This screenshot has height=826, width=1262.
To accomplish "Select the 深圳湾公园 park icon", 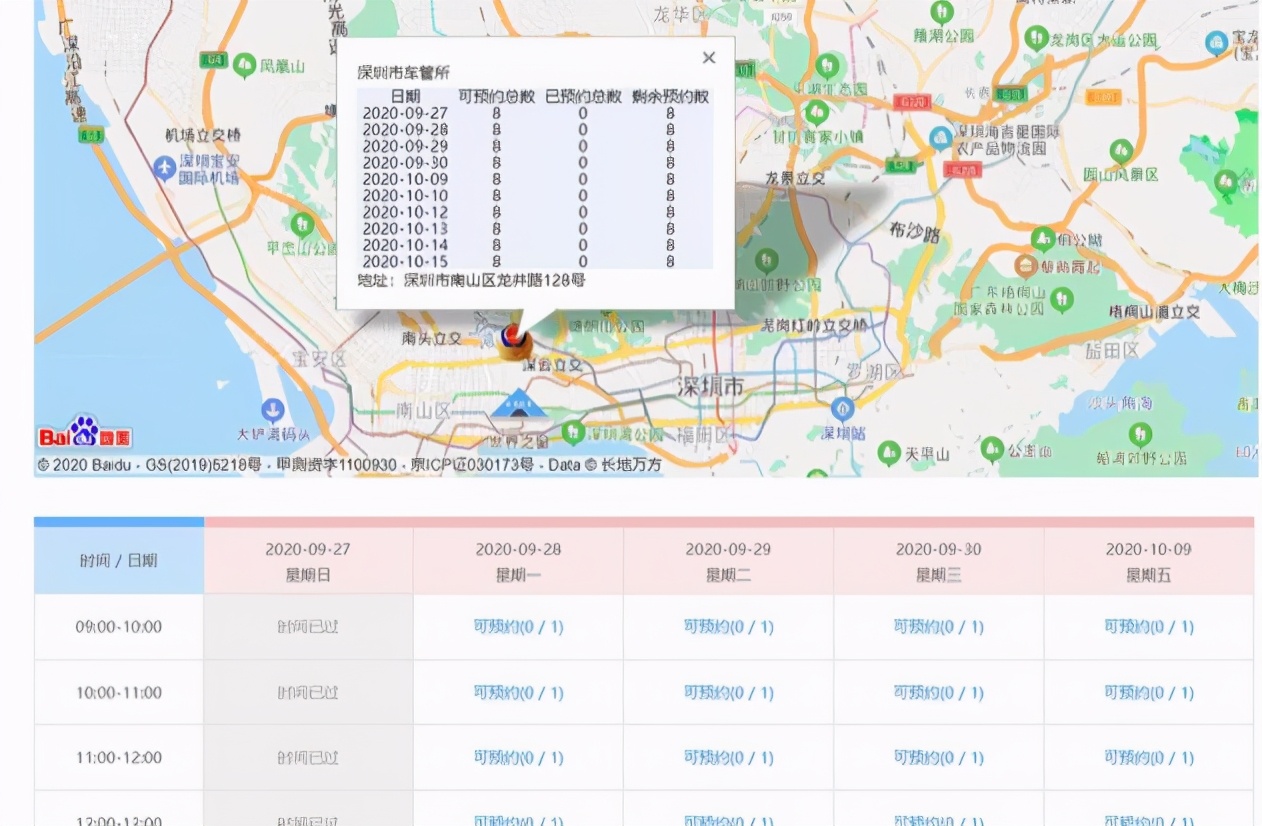I will point(573,432).
